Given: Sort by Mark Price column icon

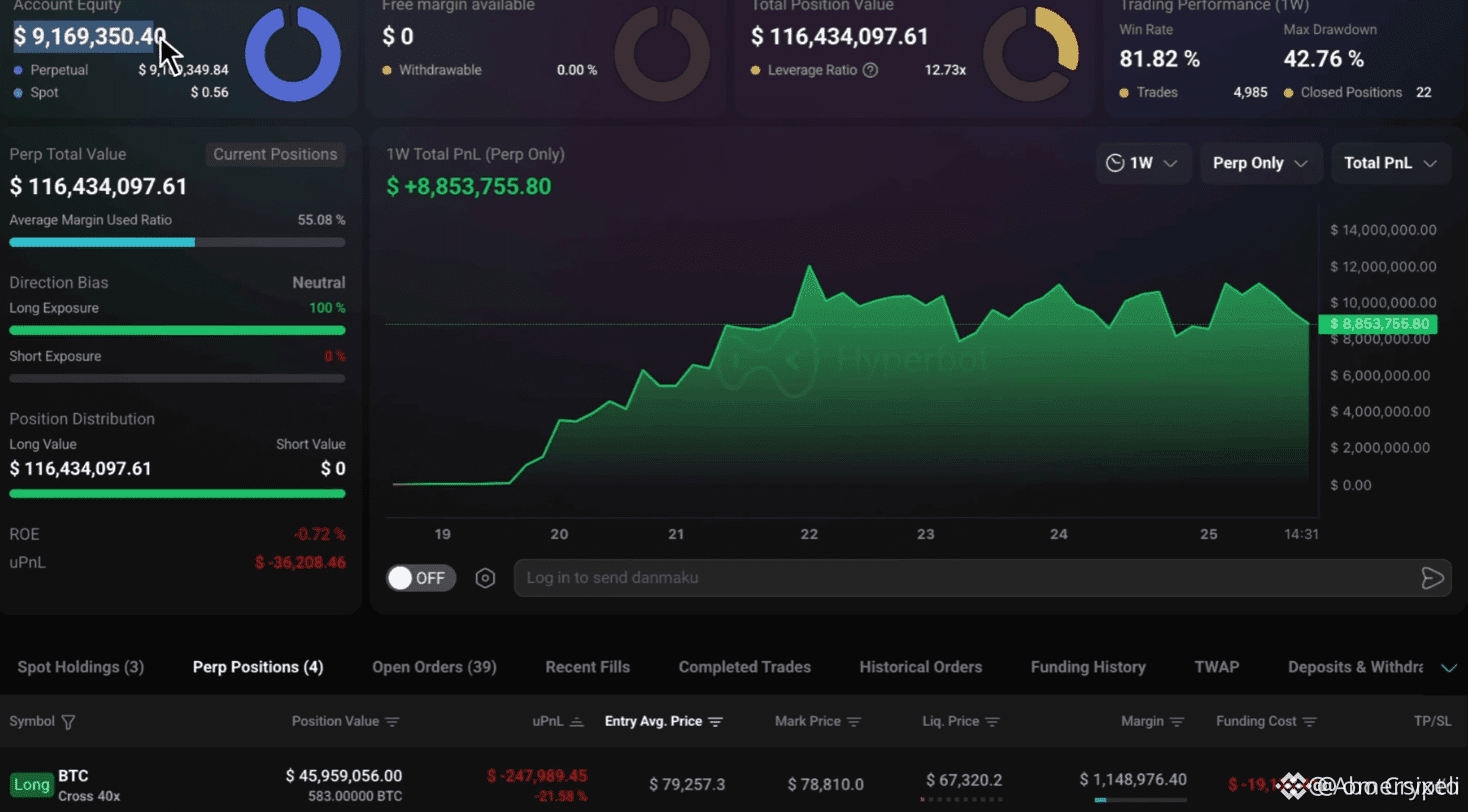Looking at the screenshot, I should (x=854, y=722).
